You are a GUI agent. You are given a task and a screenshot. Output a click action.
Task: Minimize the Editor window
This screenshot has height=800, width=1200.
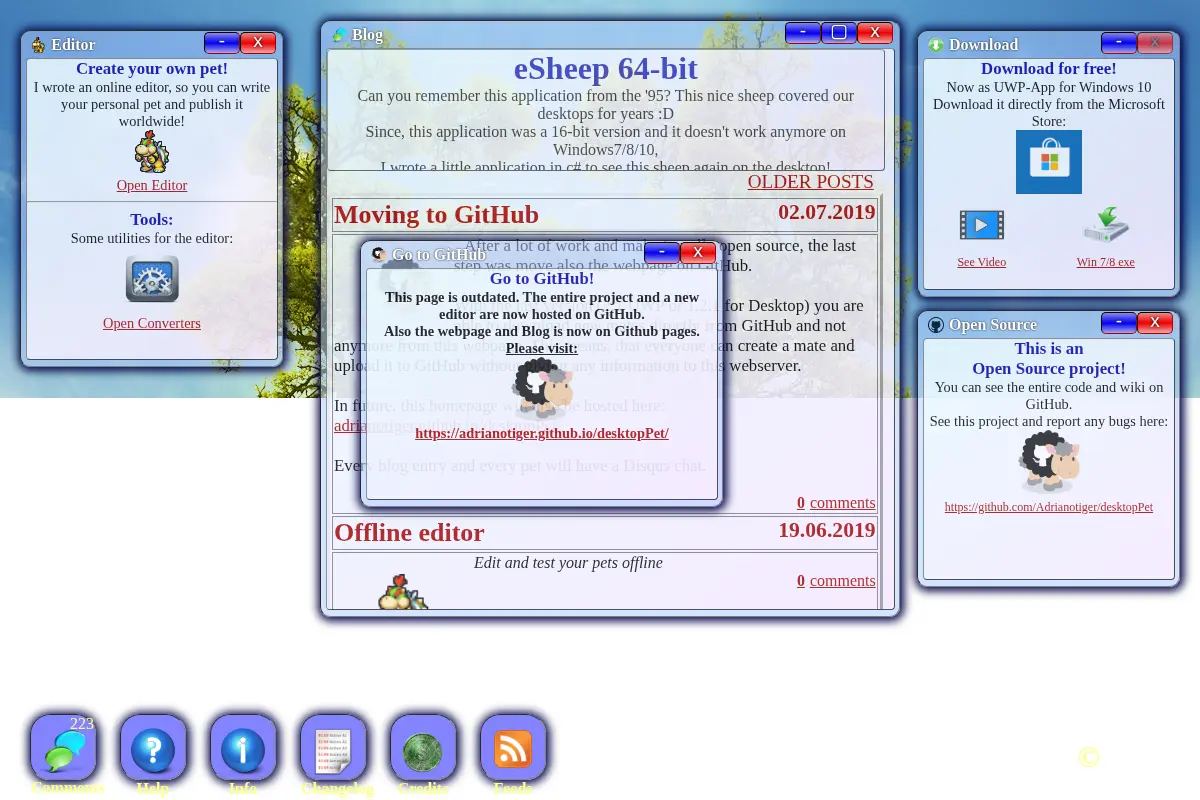(x=222, y=42)
